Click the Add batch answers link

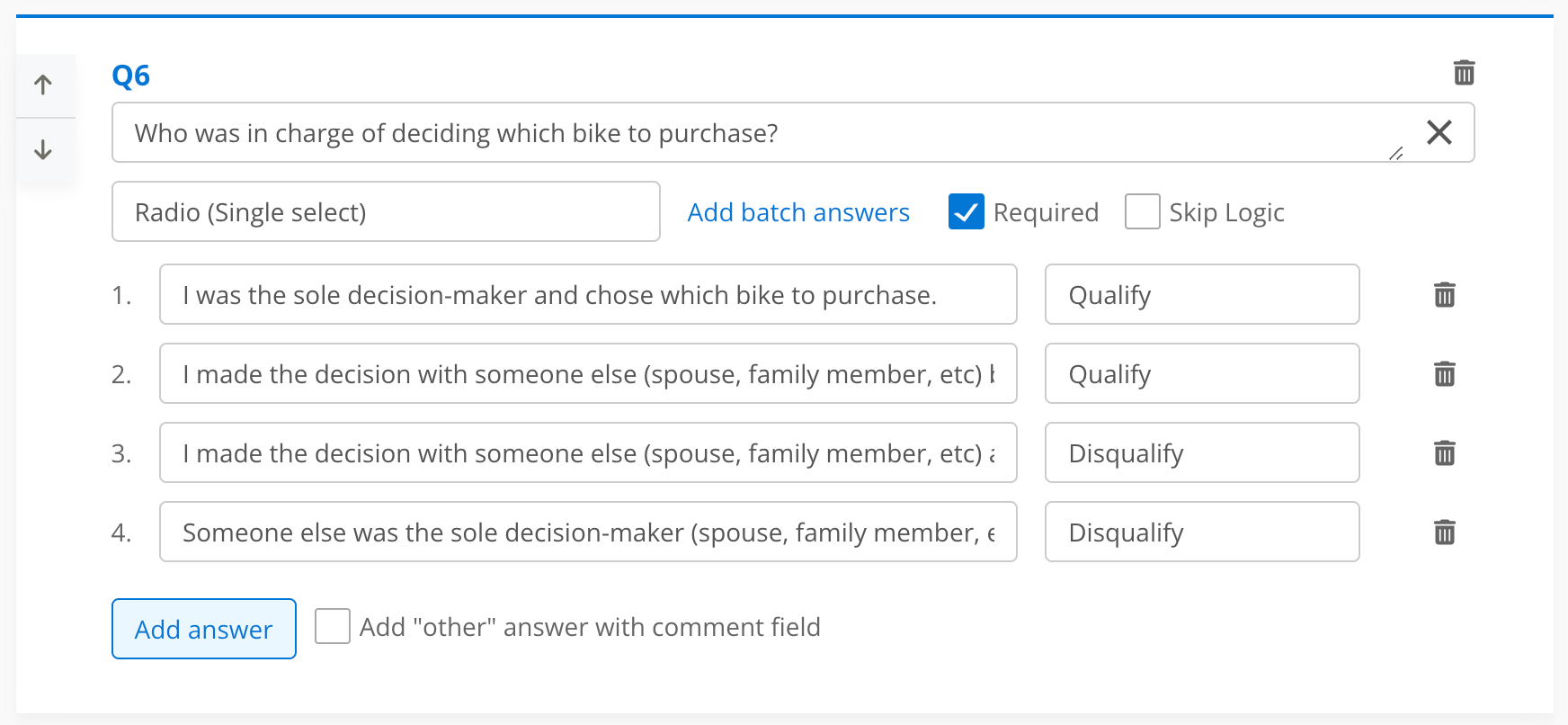798,212
